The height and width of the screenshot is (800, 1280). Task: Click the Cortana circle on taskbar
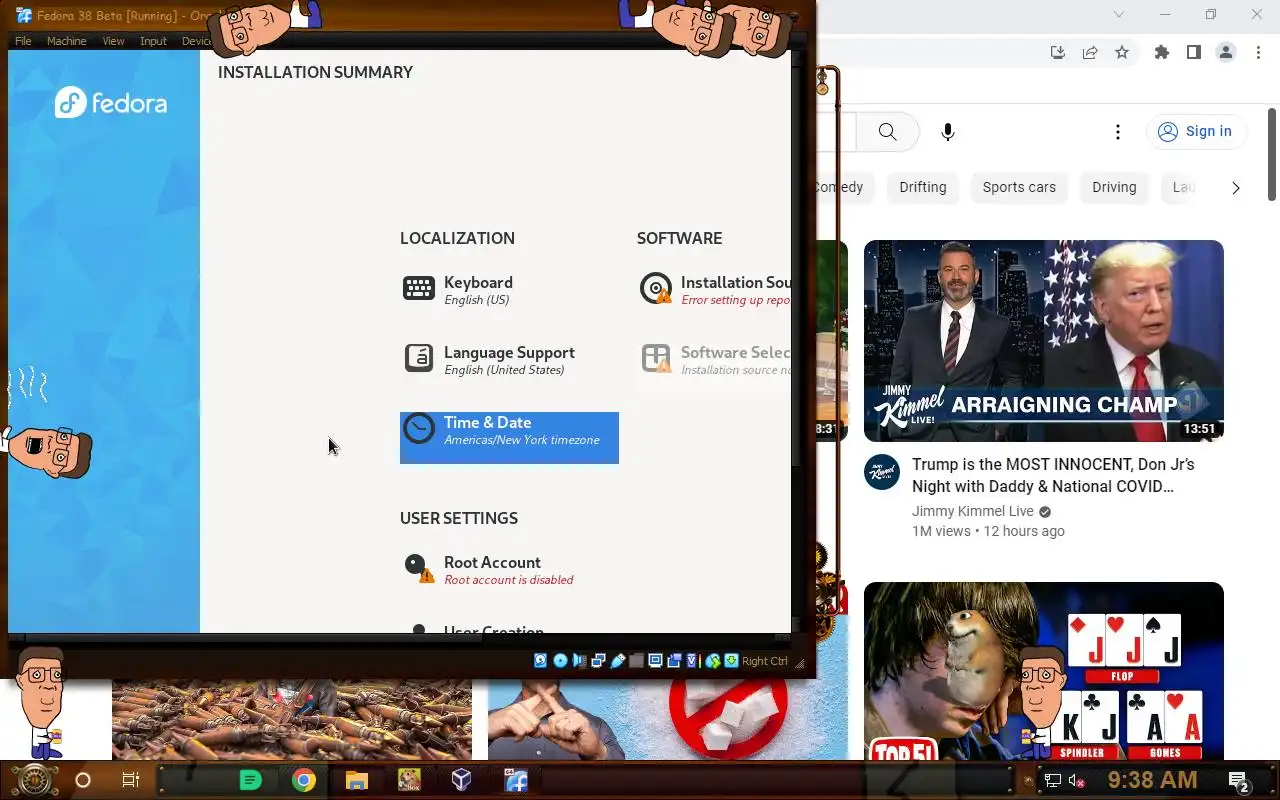coord(83,780)
